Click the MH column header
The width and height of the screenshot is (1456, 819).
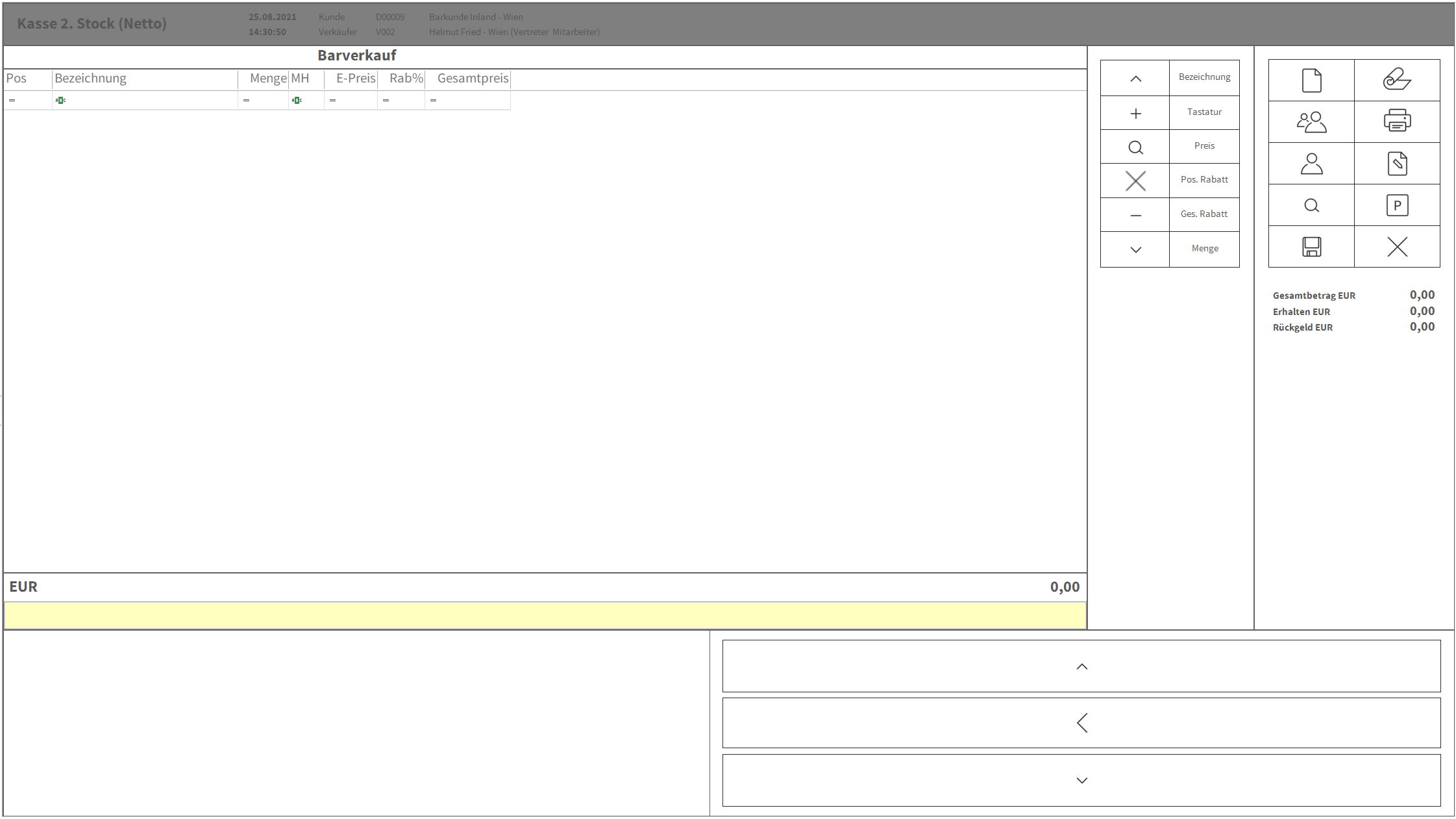coord(306,79)
